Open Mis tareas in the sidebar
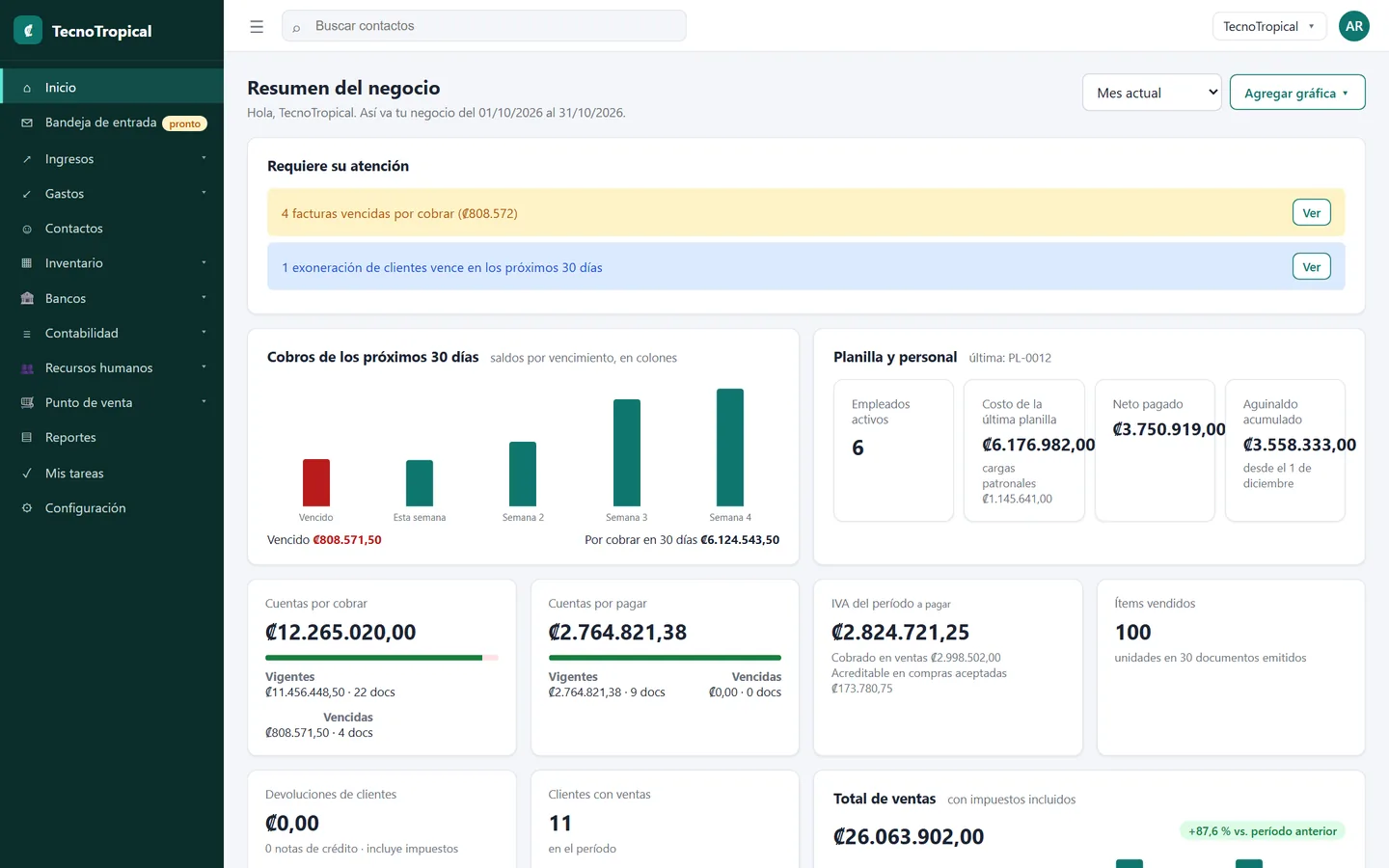Viewport: 1389px width, 868px height. point(112,474)
